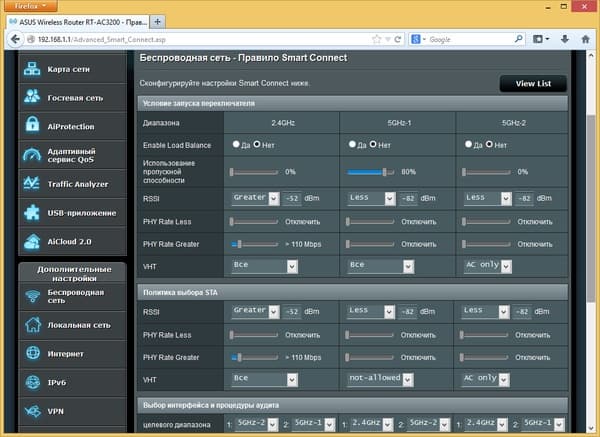
Task: Open AiProtection label in sidebar
Action: tap(71, 126)
